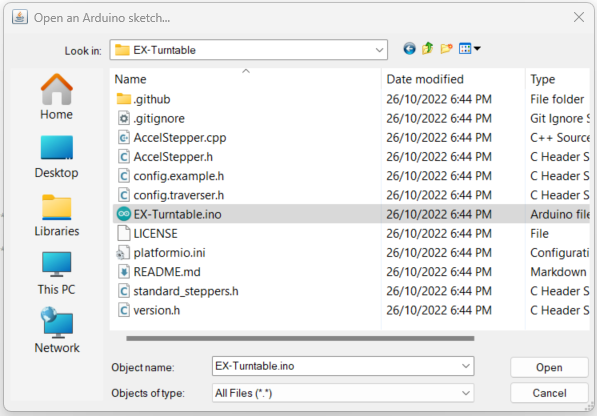Sort files by Name column header
Screen dimensions: 597x416
click(x=246, y=79)
